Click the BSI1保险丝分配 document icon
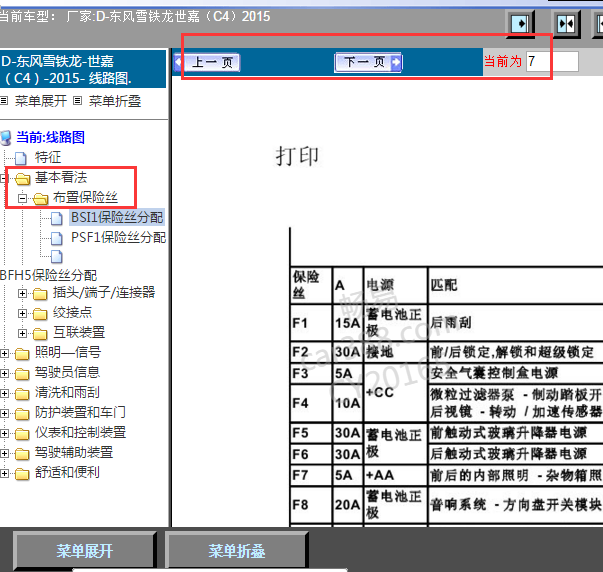603x572 pixels. 57,218
